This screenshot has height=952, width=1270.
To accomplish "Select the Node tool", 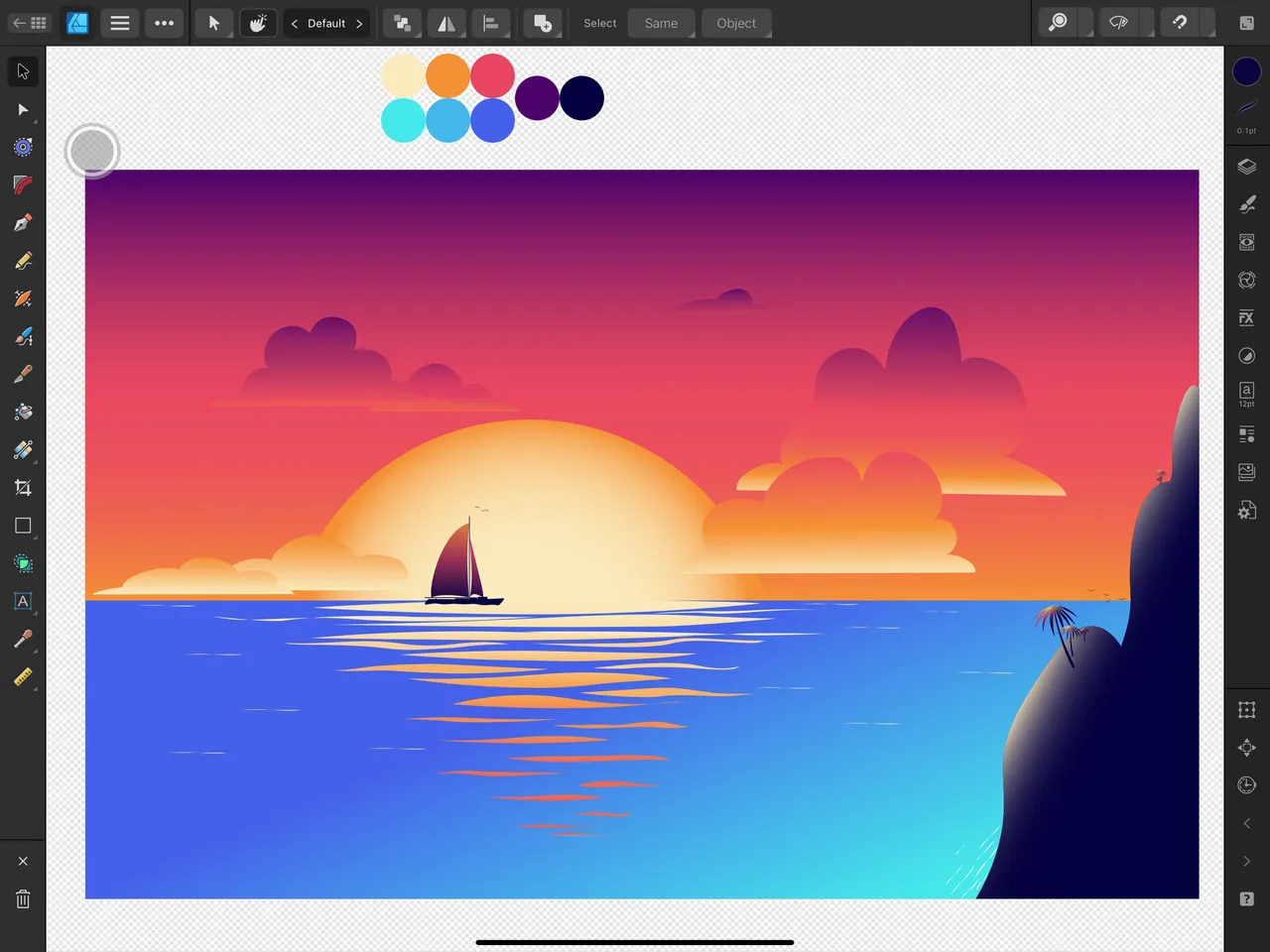I will (23, 109).
